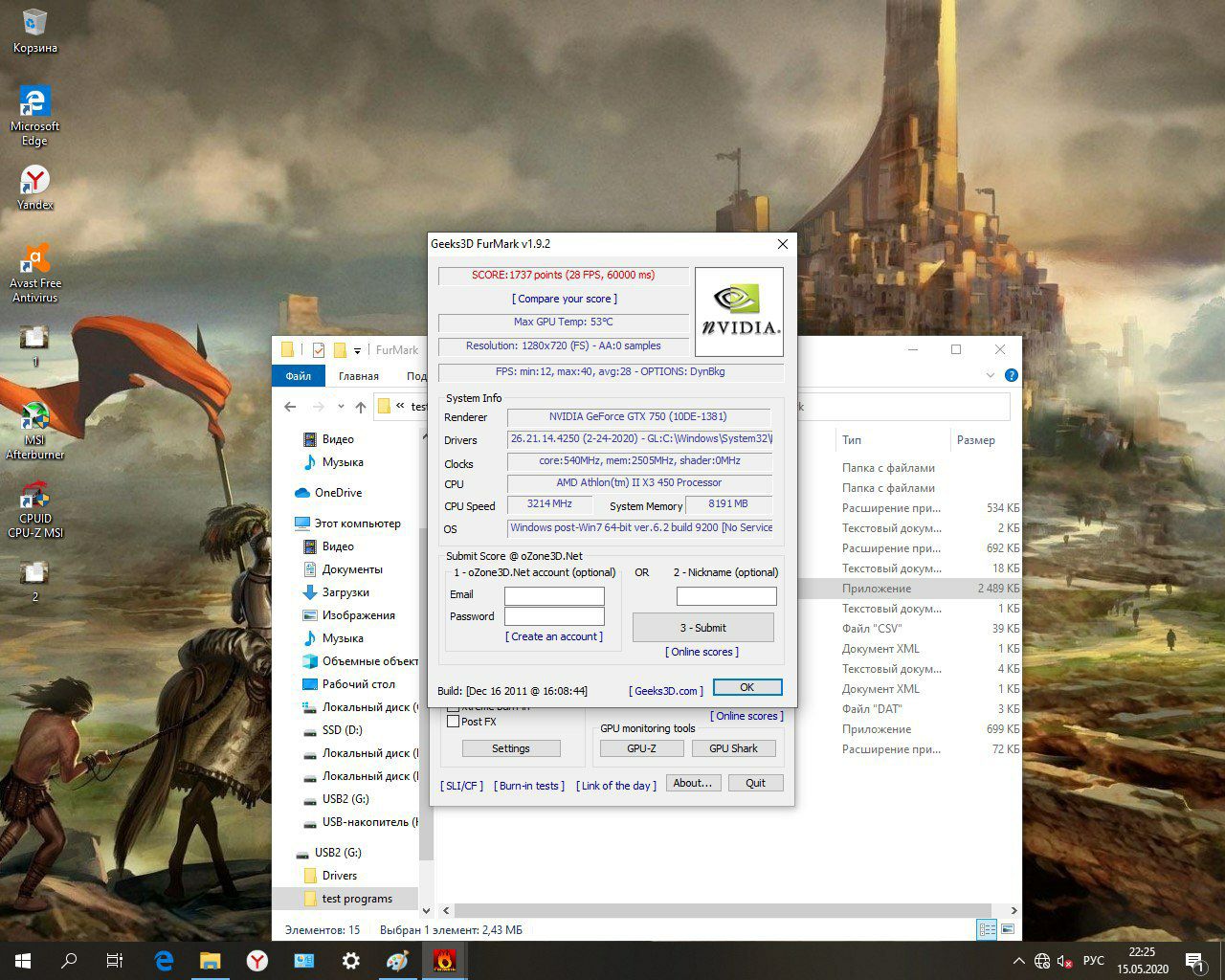Open Task View on the taskbar
Screen dimensions: 1225x980
[115, 961]
